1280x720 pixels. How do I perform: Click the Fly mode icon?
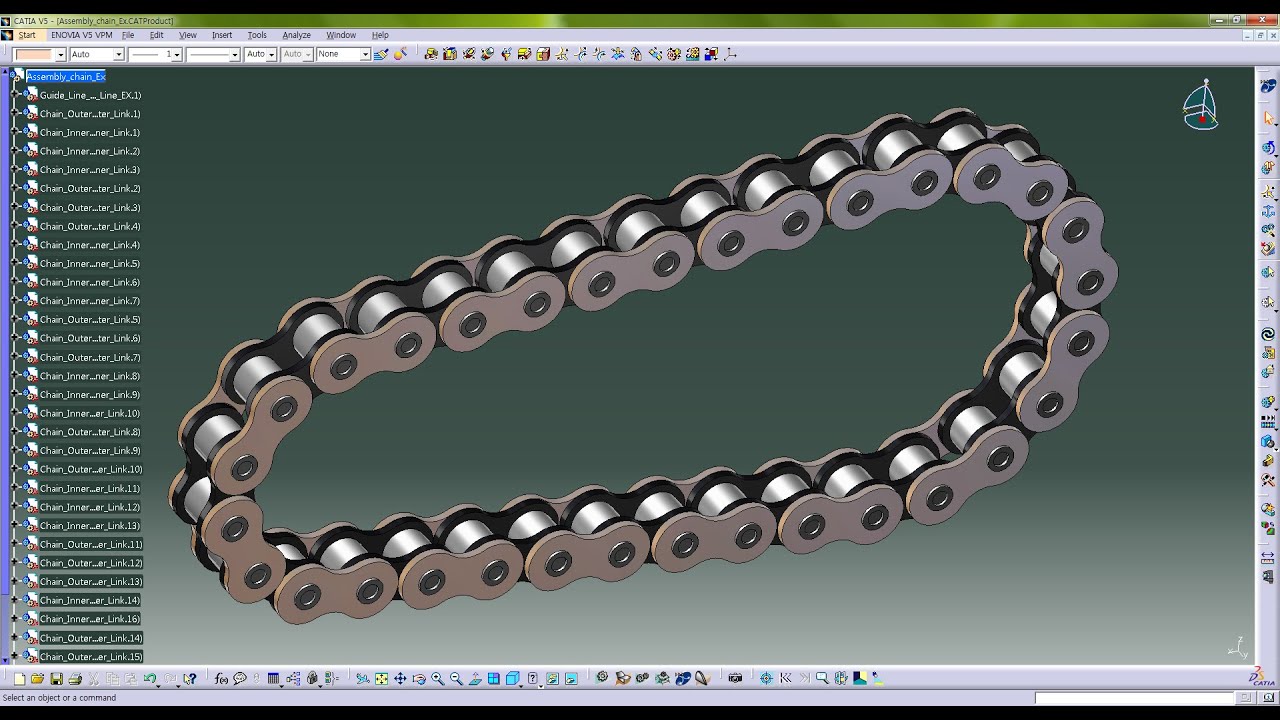[x=363, y=679]
